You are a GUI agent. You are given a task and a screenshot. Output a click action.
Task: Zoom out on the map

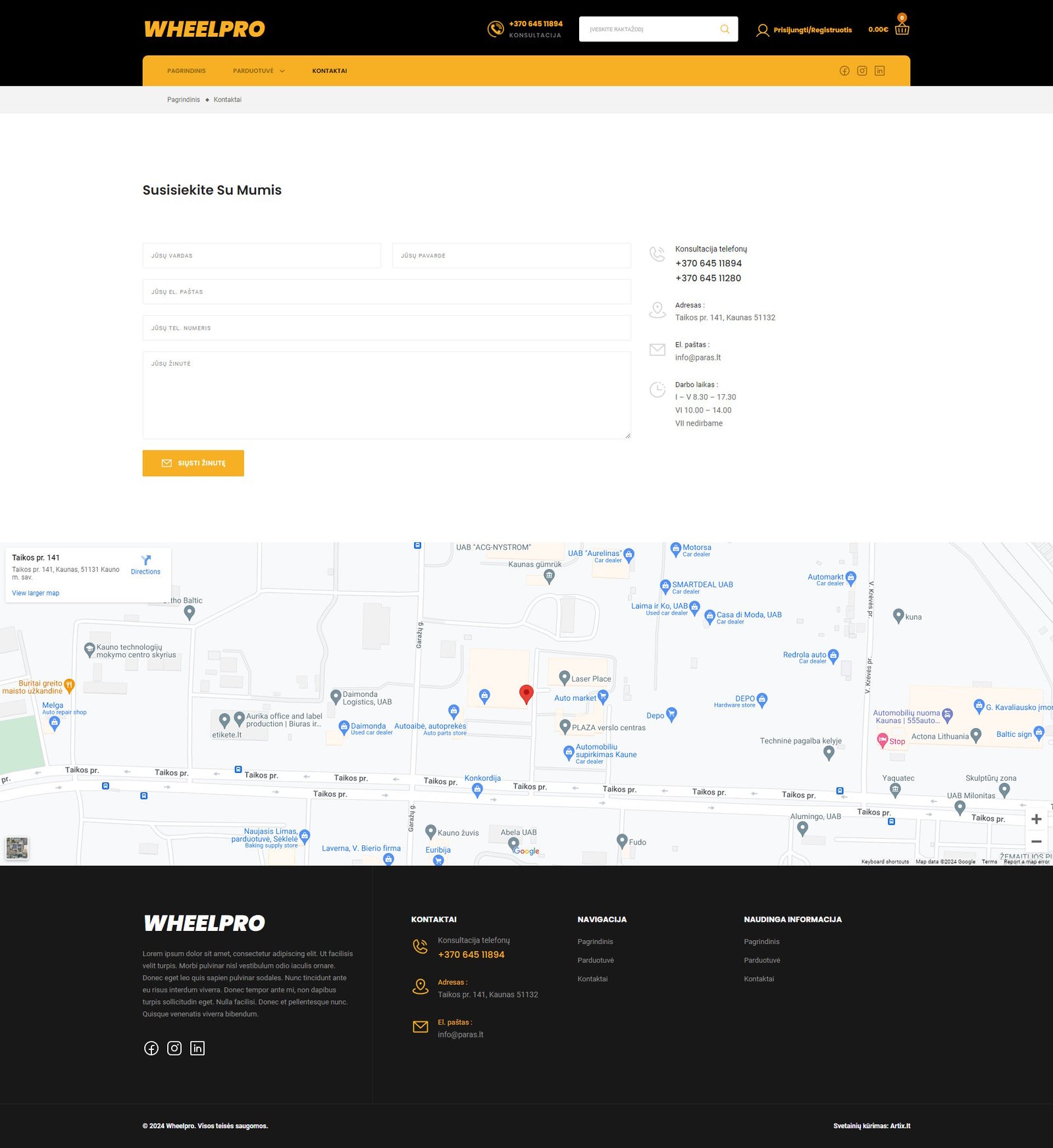[1036, 842]
